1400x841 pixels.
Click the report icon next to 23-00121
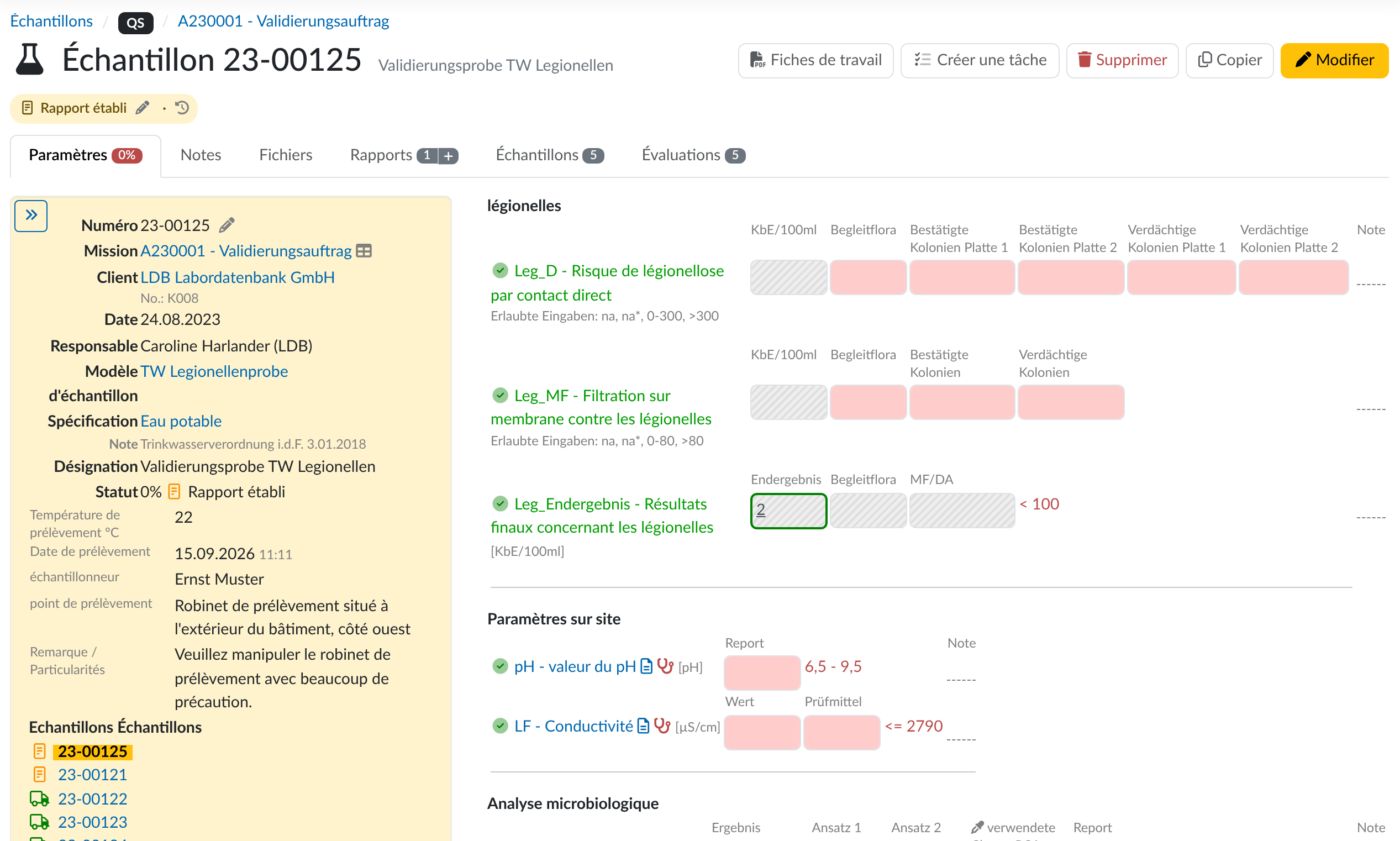(x=39, y=774)
